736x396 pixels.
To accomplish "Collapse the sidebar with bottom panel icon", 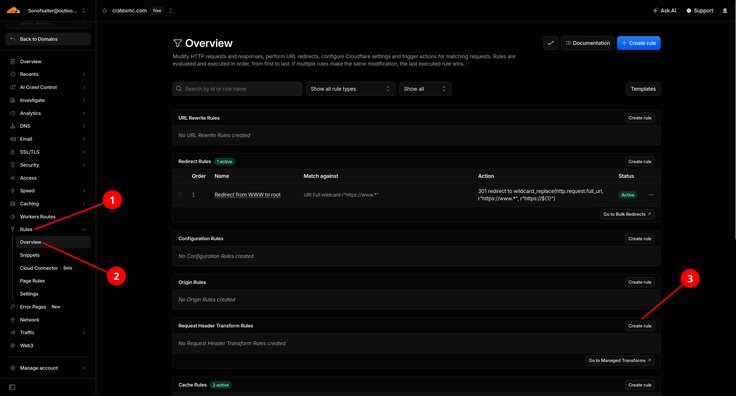I will coord(12,387).
